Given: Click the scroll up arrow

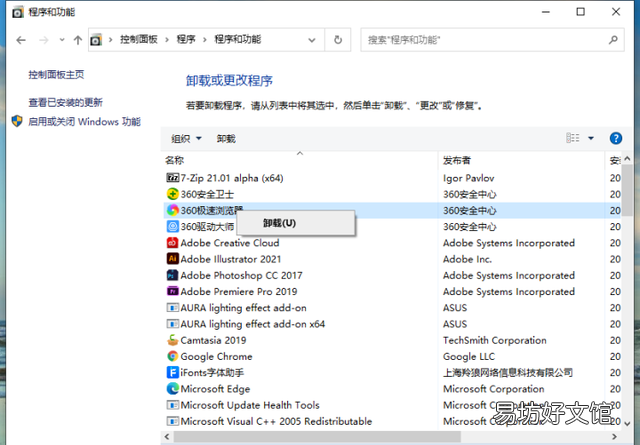Looking at the screenshot, I should (627, 158).
